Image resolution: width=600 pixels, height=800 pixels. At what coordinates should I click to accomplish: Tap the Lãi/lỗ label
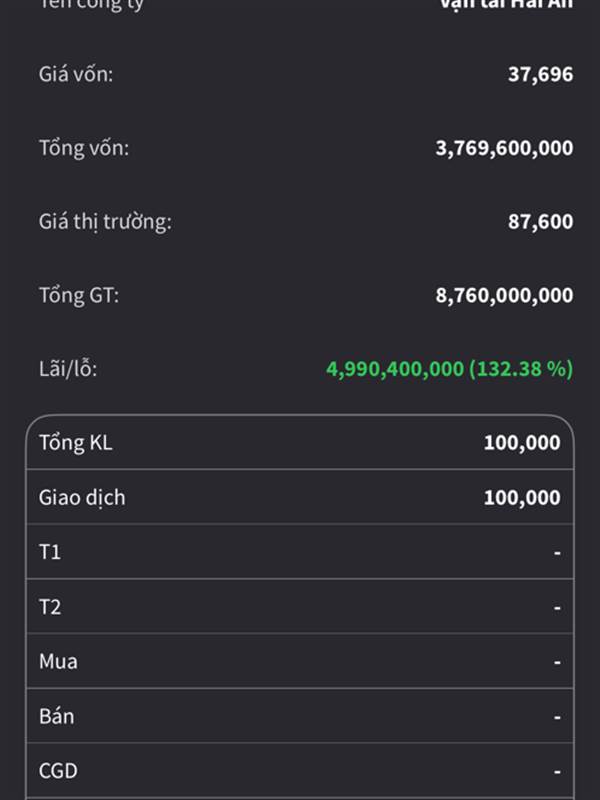pyautogui.click(x=68, y=369)
